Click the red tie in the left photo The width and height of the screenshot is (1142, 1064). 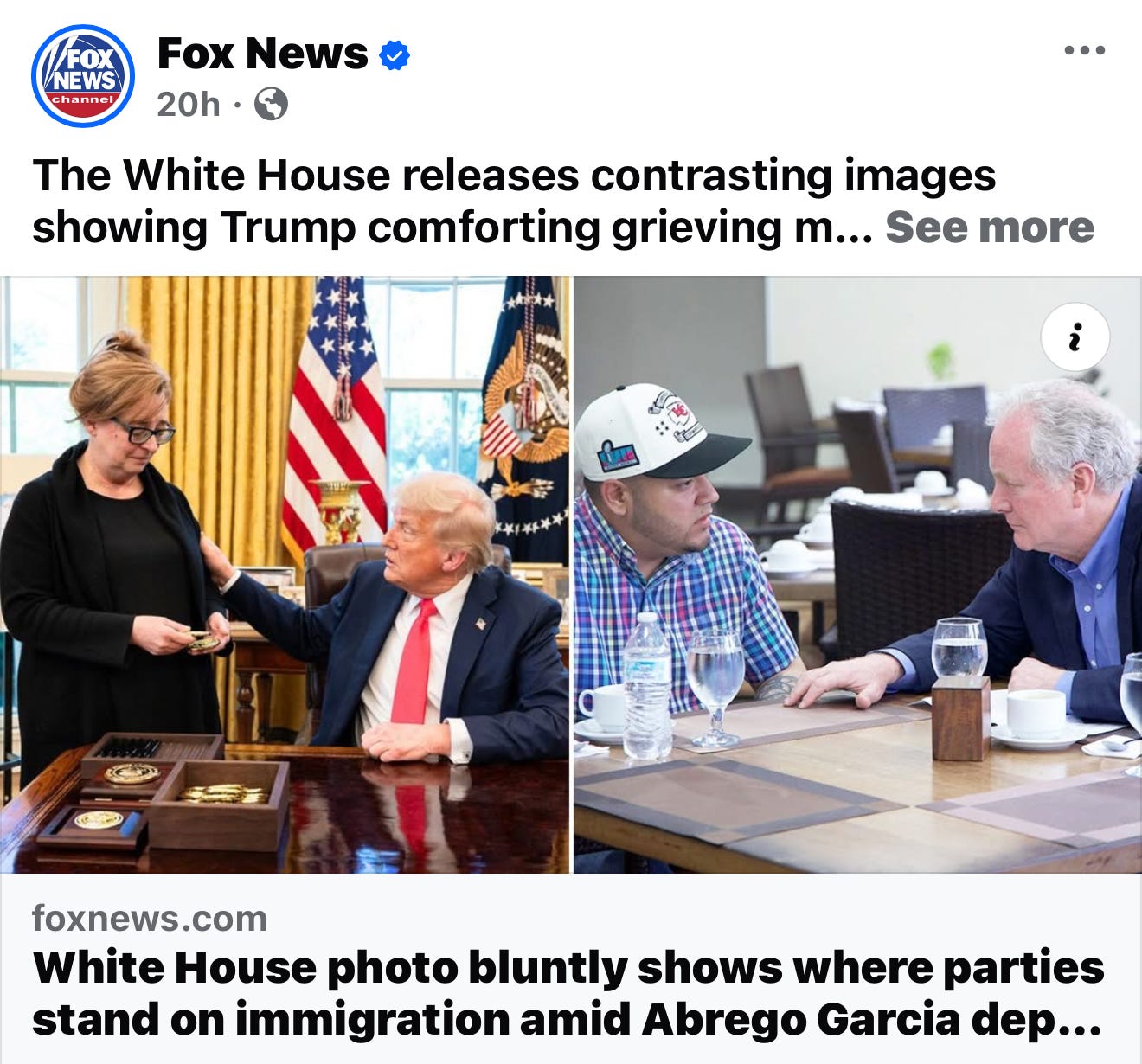[x=413, y=663]
